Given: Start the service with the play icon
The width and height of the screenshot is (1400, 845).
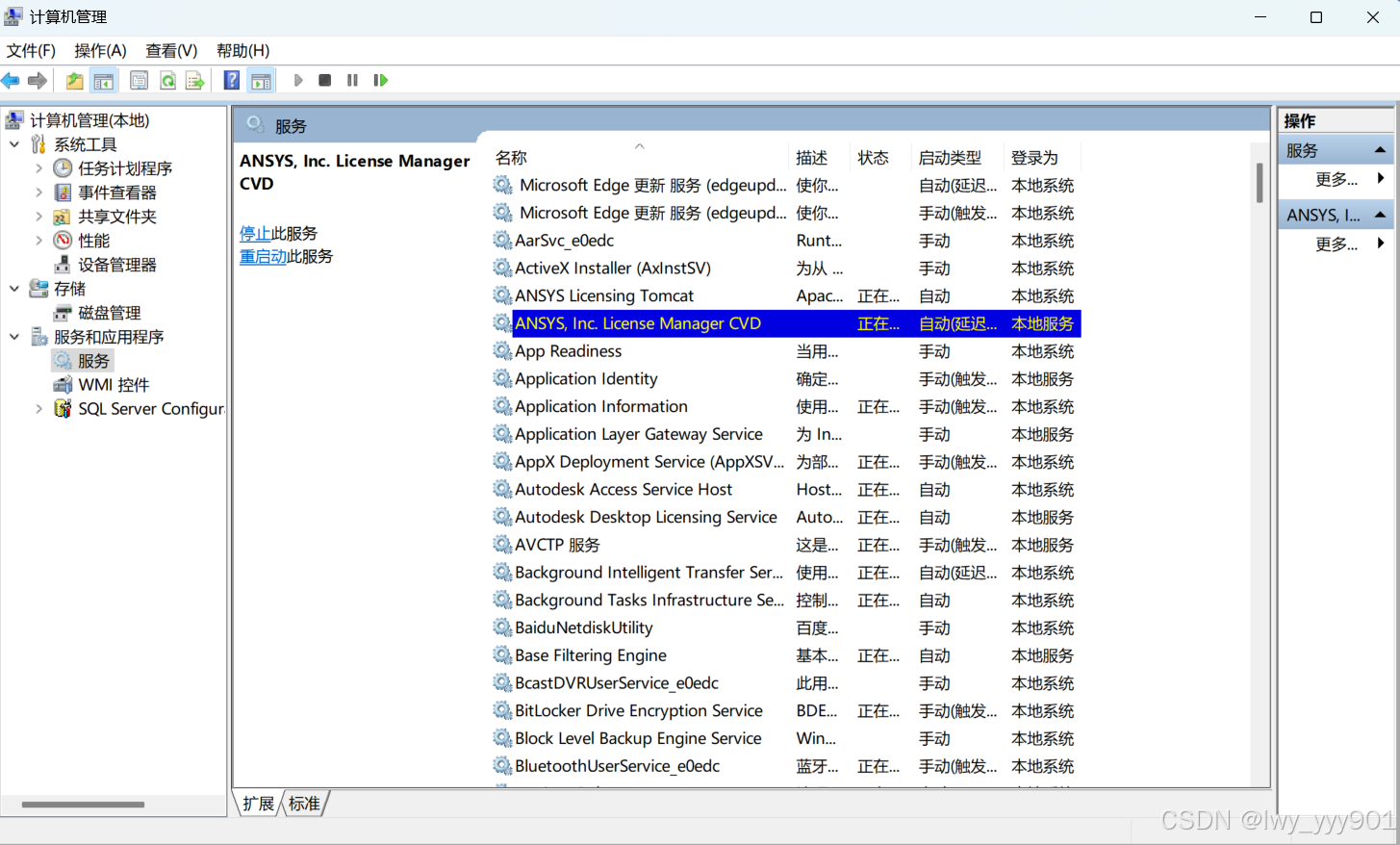Looking at the screenshot, I should point(298,81).
